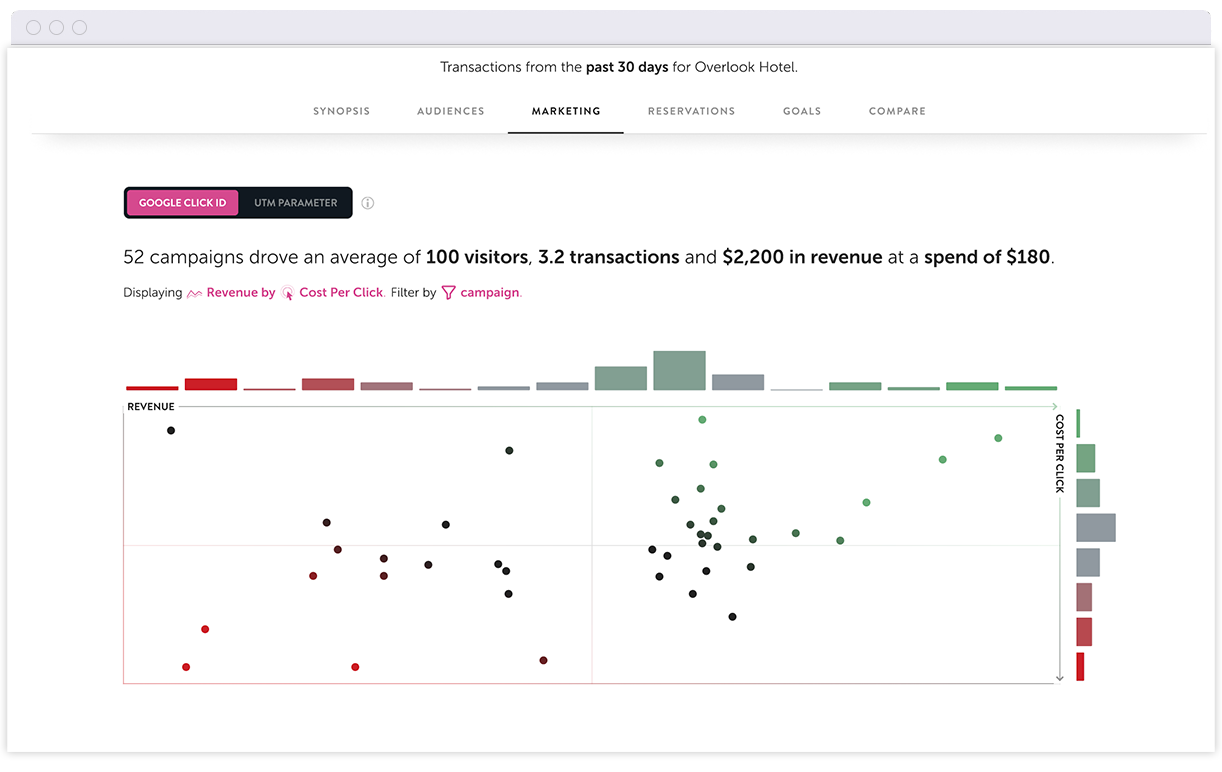This screenshot has width=1222, height=772.
Task: Click the info icon beside UTM Parameter
Action: (368, 203)
